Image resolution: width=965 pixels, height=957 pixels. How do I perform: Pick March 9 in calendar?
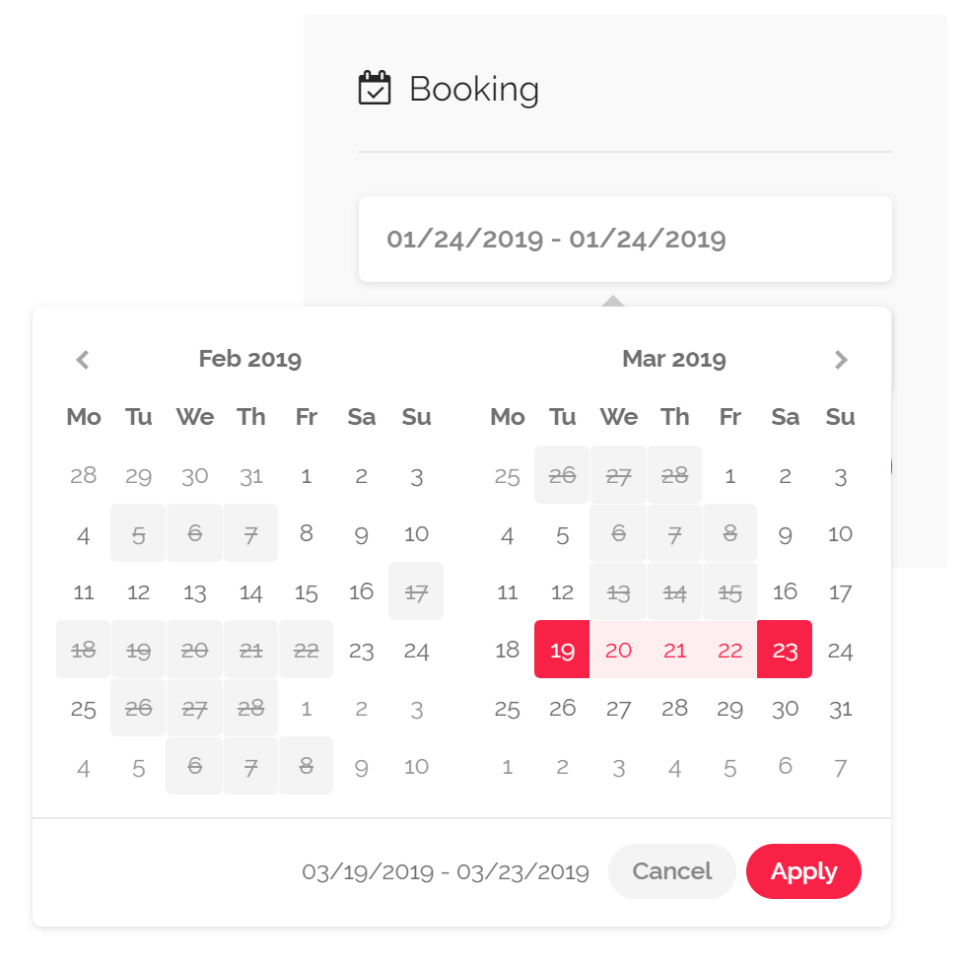click(785, 535)
